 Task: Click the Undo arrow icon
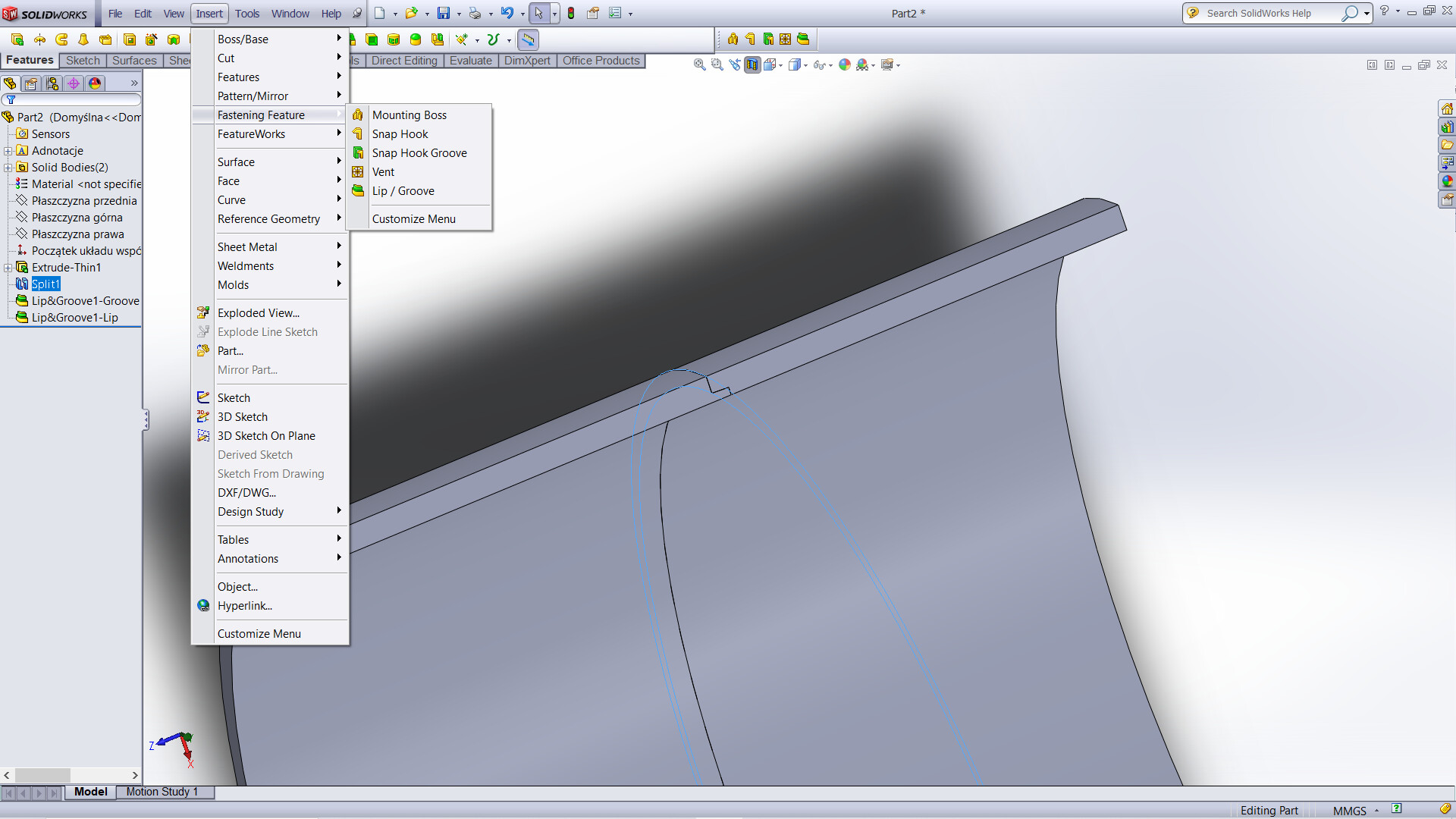click(x=507, y=14)
